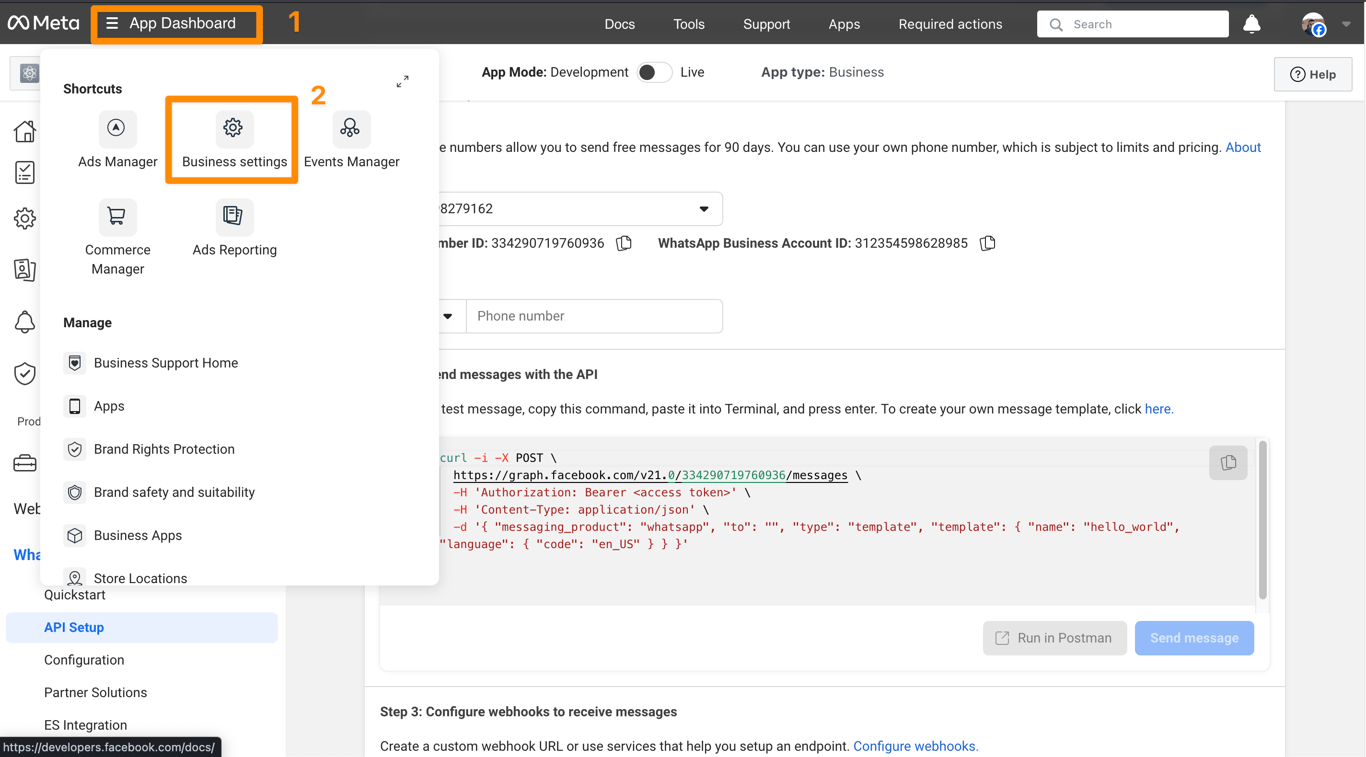Viewport: 1366px width, 757px height.
Task: Click the app icon beside the sidebar top
Action: coord(29,73)
